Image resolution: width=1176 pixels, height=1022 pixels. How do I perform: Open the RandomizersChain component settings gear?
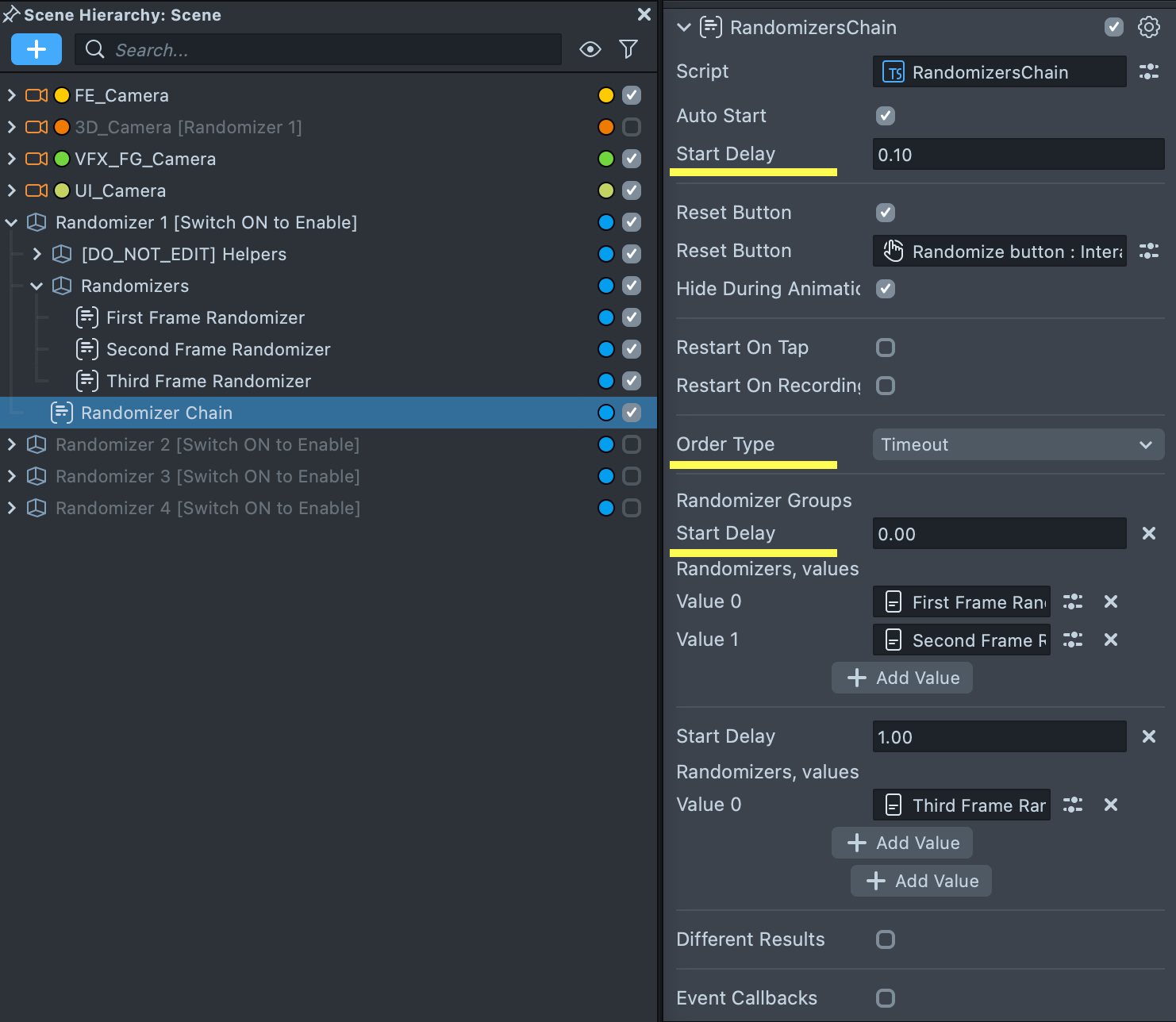click(x=1148, y=28)
